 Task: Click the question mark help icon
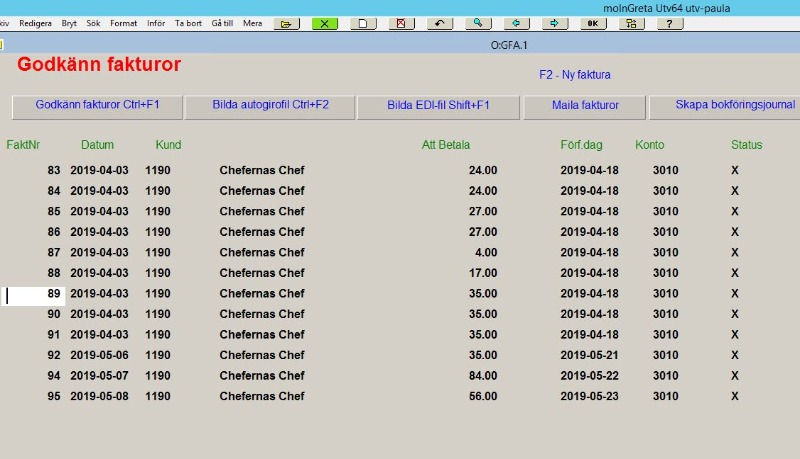[670, 23]
